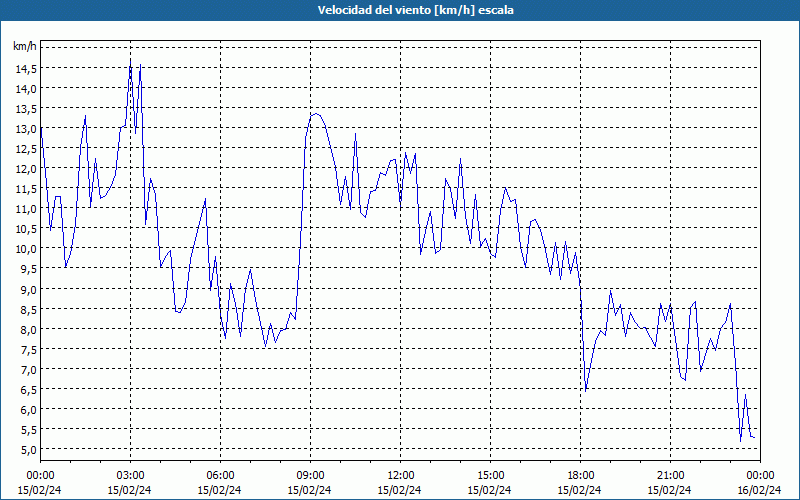Click the 14,0 y-axis label

(x=26, y=88)
